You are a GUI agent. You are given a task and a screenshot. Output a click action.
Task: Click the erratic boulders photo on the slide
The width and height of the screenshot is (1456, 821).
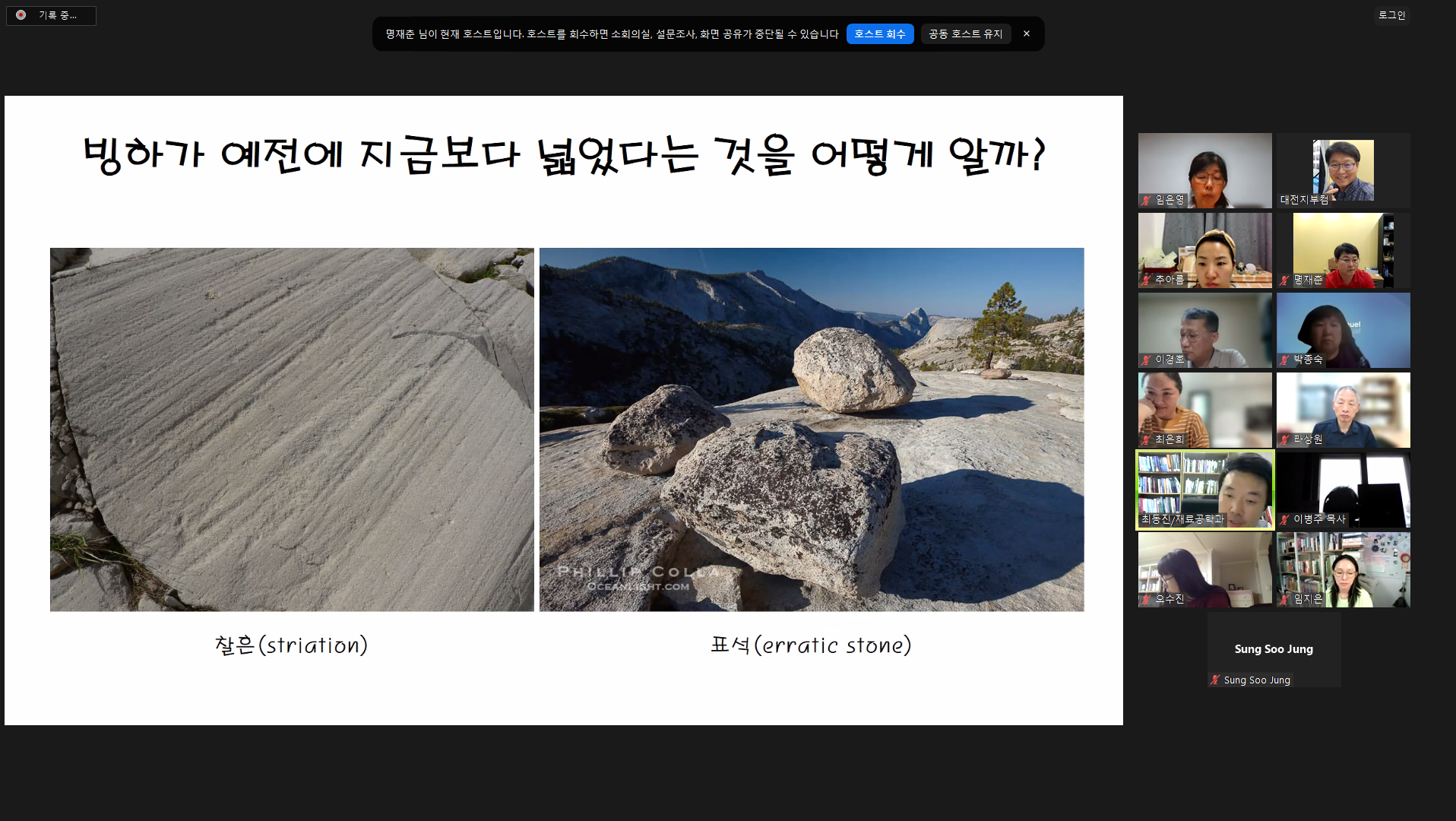tap(812, 430)
